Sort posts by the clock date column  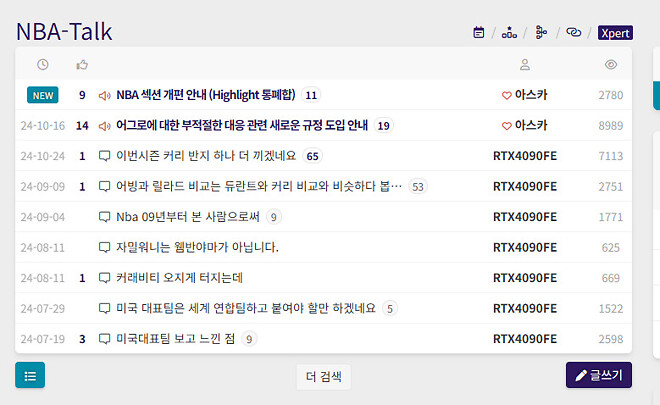point(43,64)
